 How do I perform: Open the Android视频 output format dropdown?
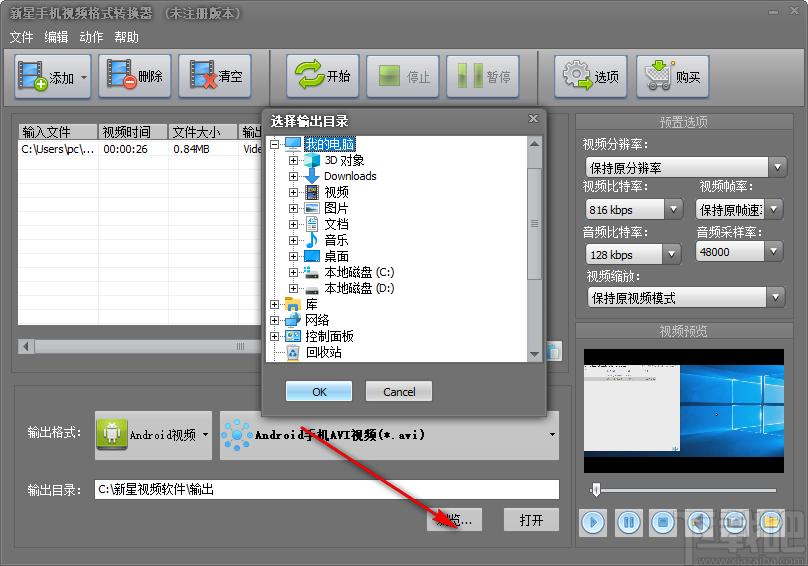coord(154,435)
